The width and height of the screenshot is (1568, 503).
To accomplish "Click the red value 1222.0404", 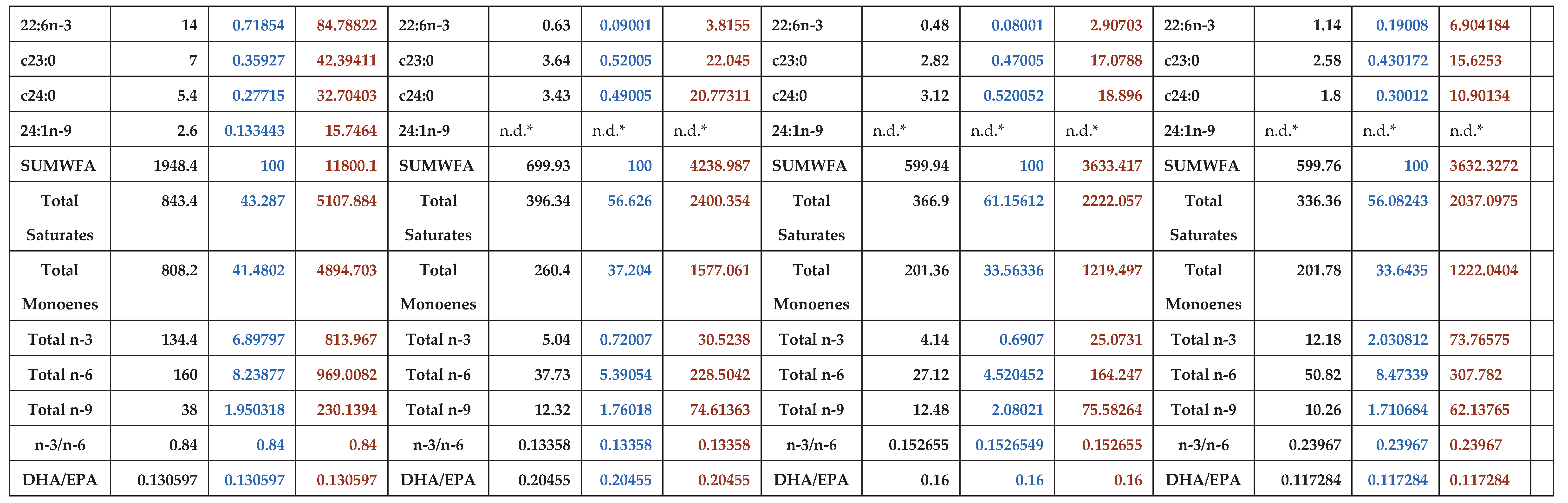I will coord(1483,270).
